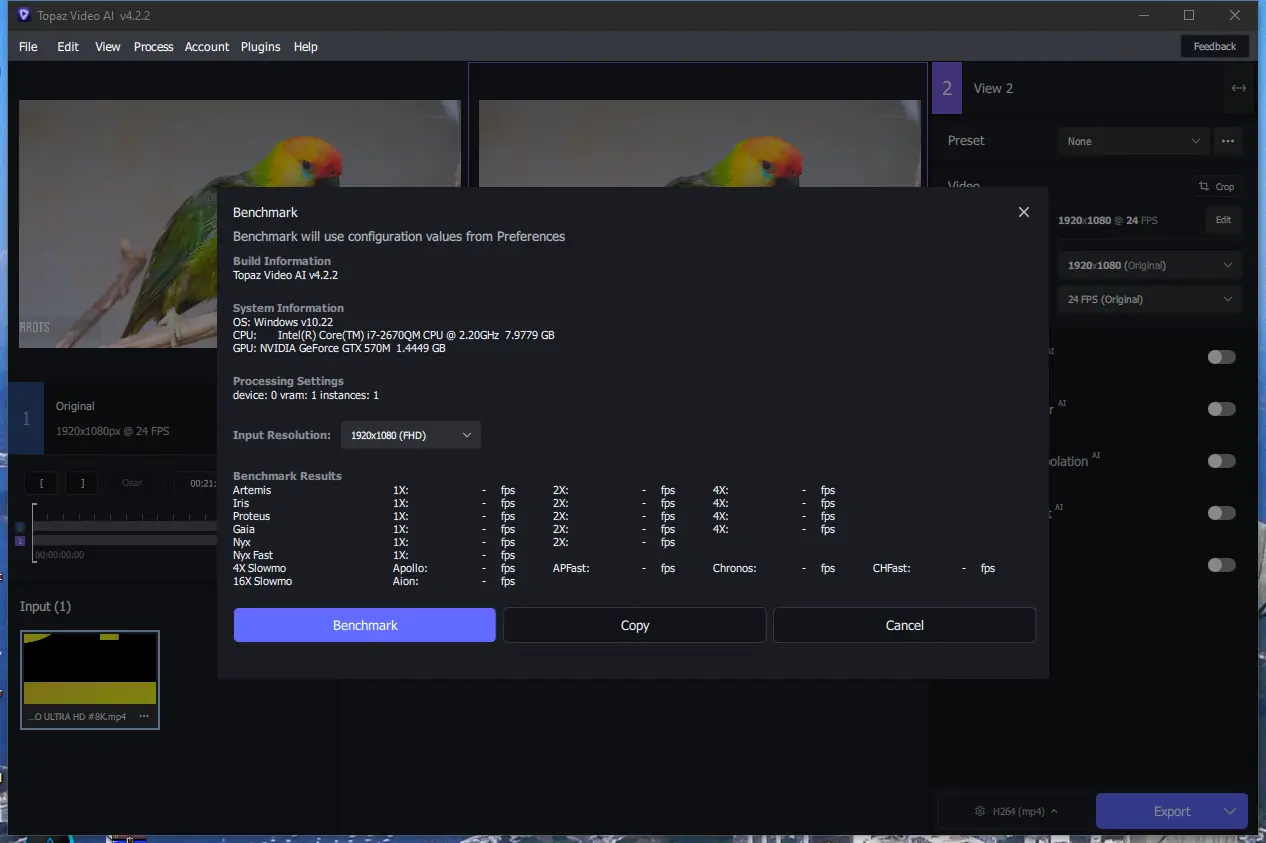
Task: Click the 4X Slowmo row label
Action: pyautogui.click(x=260, y=568)
